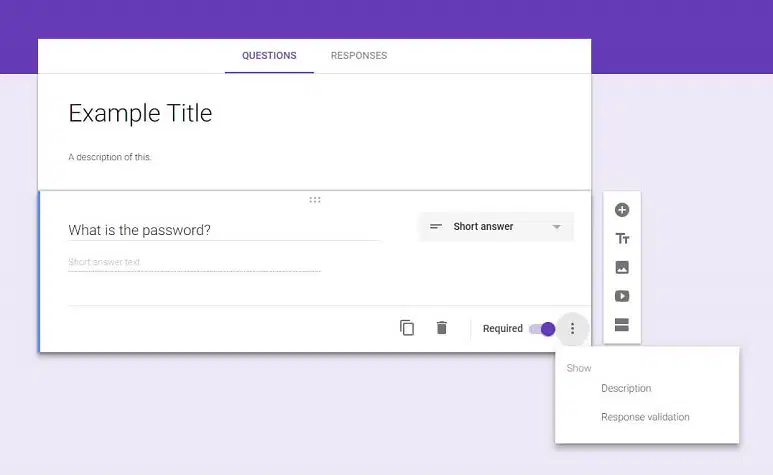Duplicate the password question

coord(407,328)
